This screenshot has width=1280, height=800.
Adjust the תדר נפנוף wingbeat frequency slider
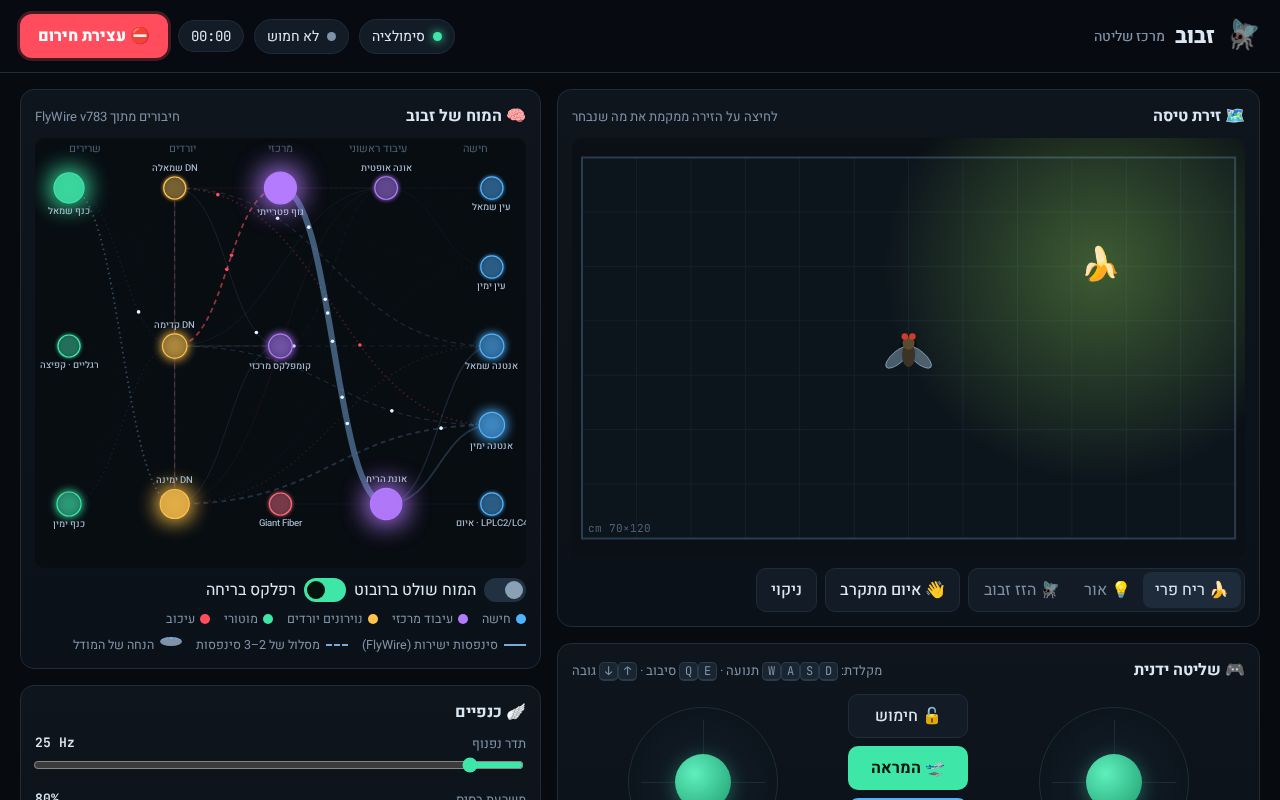tap(279, 765)
